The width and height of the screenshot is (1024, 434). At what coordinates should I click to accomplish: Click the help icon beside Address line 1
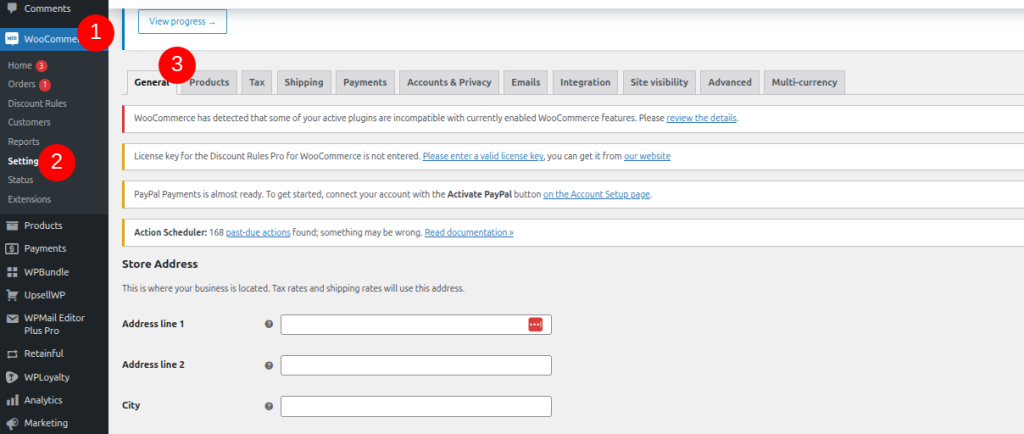pyautogui.click(x=268, y=324)
